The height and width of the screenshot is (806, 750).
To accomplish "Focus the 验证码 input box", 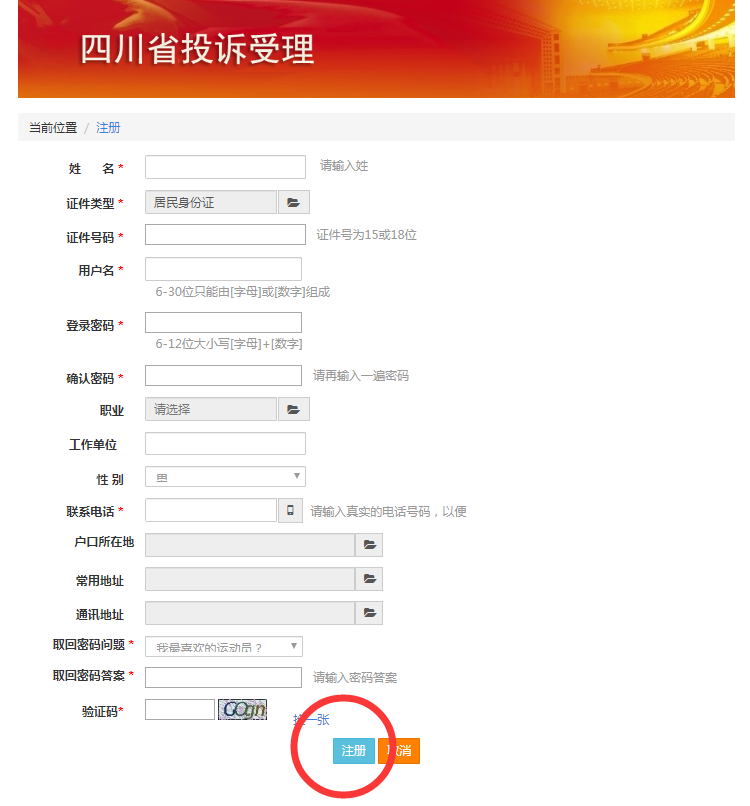I will [179, 709].
